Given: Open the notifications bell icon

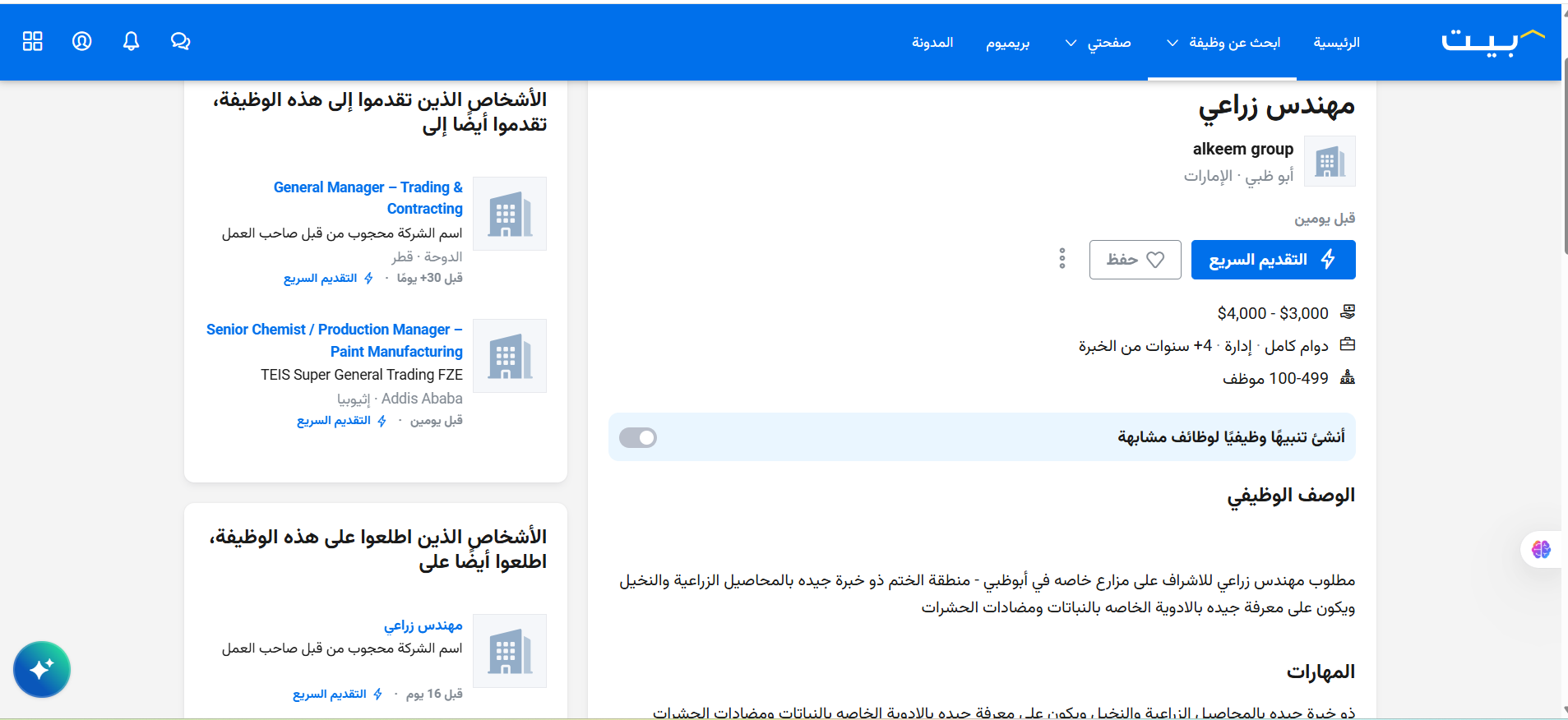Looking at the screenshot, I should click(x=131, y=41).
